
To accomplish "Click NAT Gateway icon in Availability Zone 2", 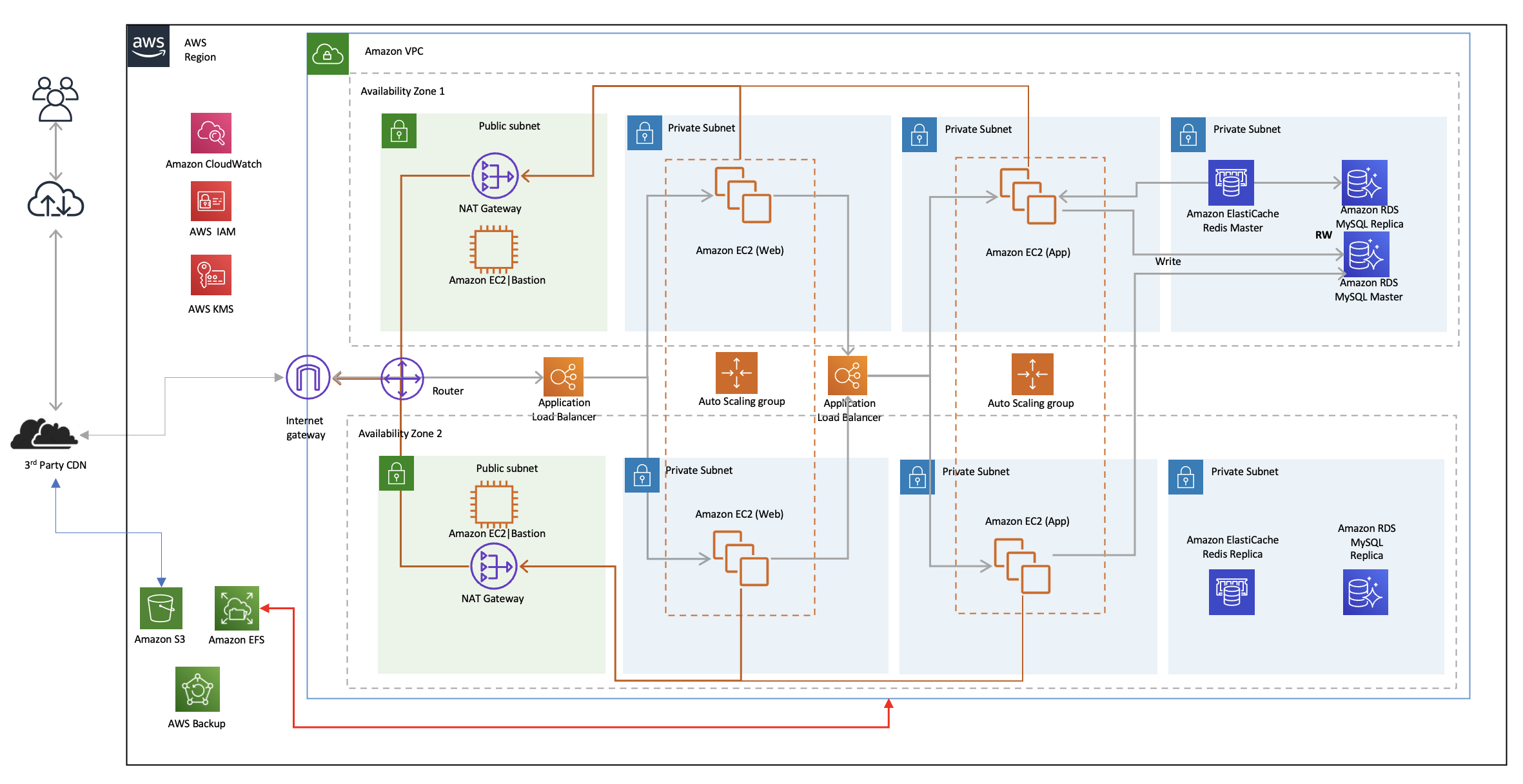I will point(494,566).
